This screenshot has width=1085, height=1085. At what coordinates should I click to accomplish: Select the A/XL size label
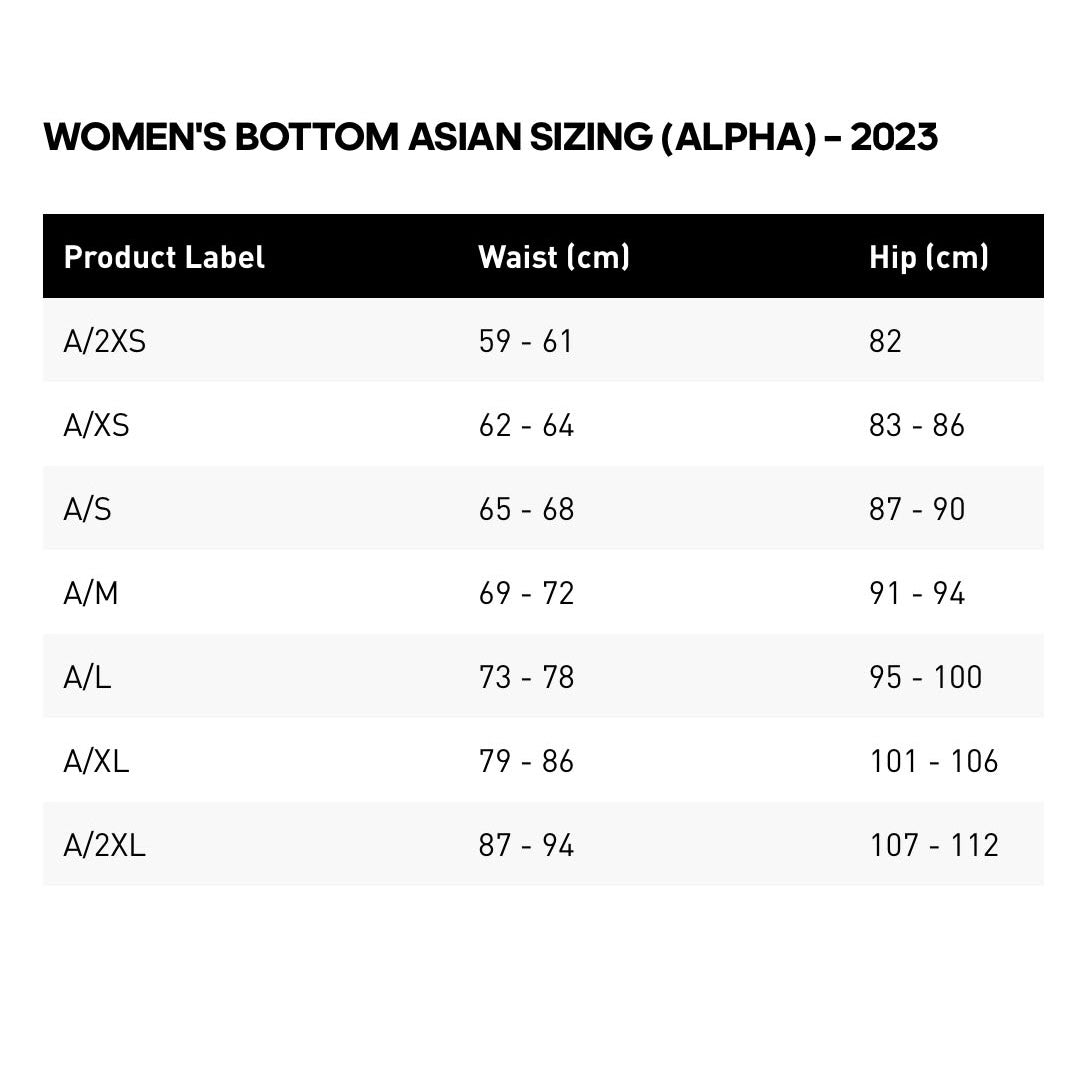coord(96,762)
